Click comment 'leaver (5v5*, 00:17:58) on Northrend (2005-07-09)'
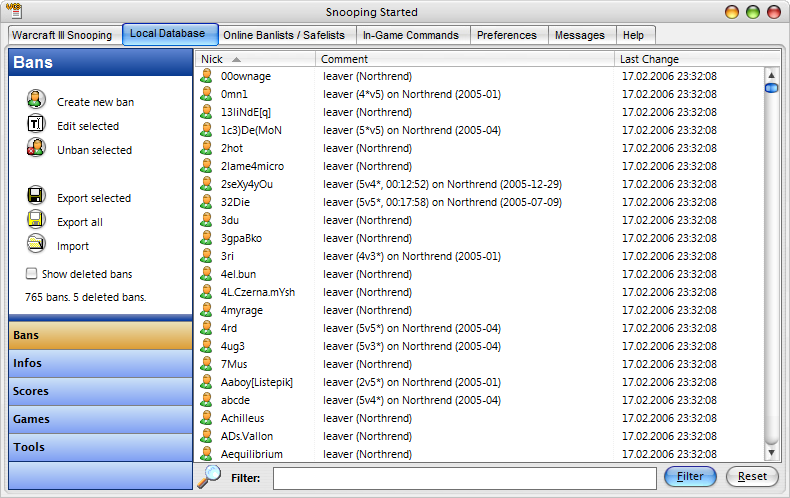Image resolution: width=790 pixels, height=498 pixels. coord(442,202)
